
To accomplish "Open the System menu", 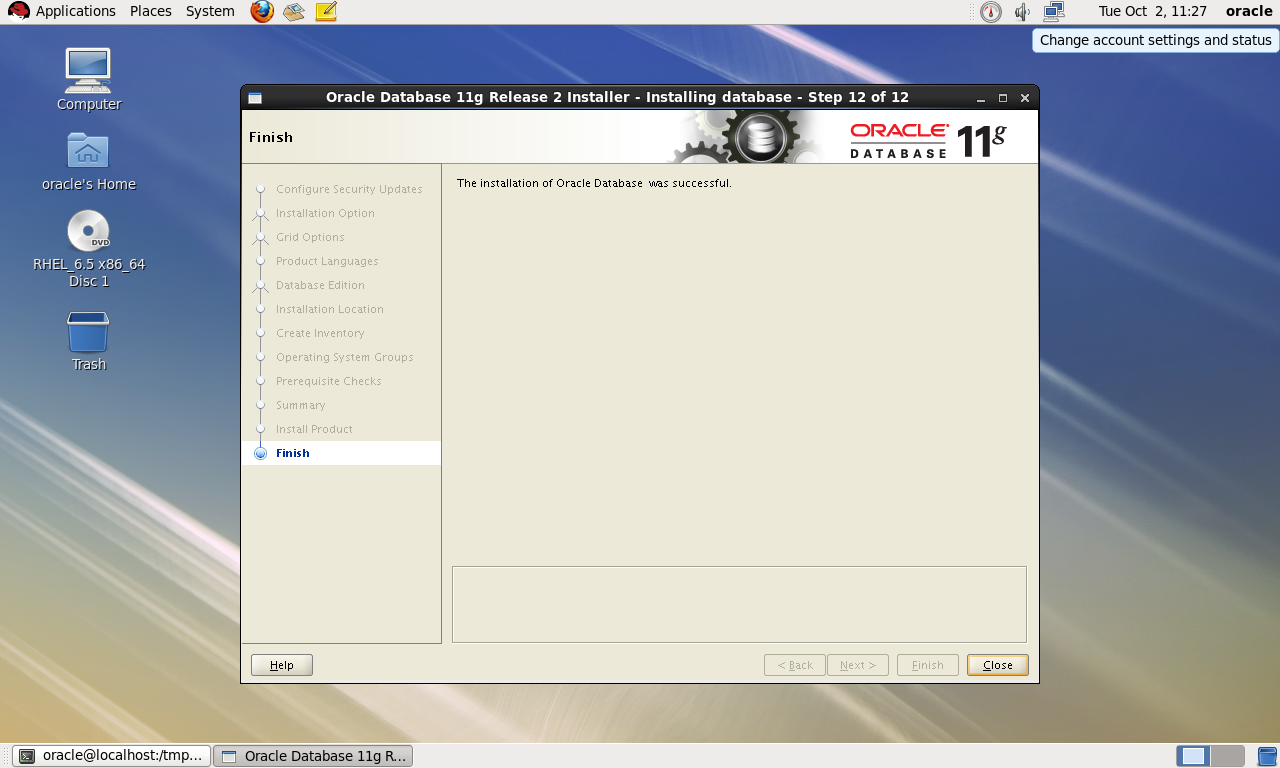I will coord(210,11).
